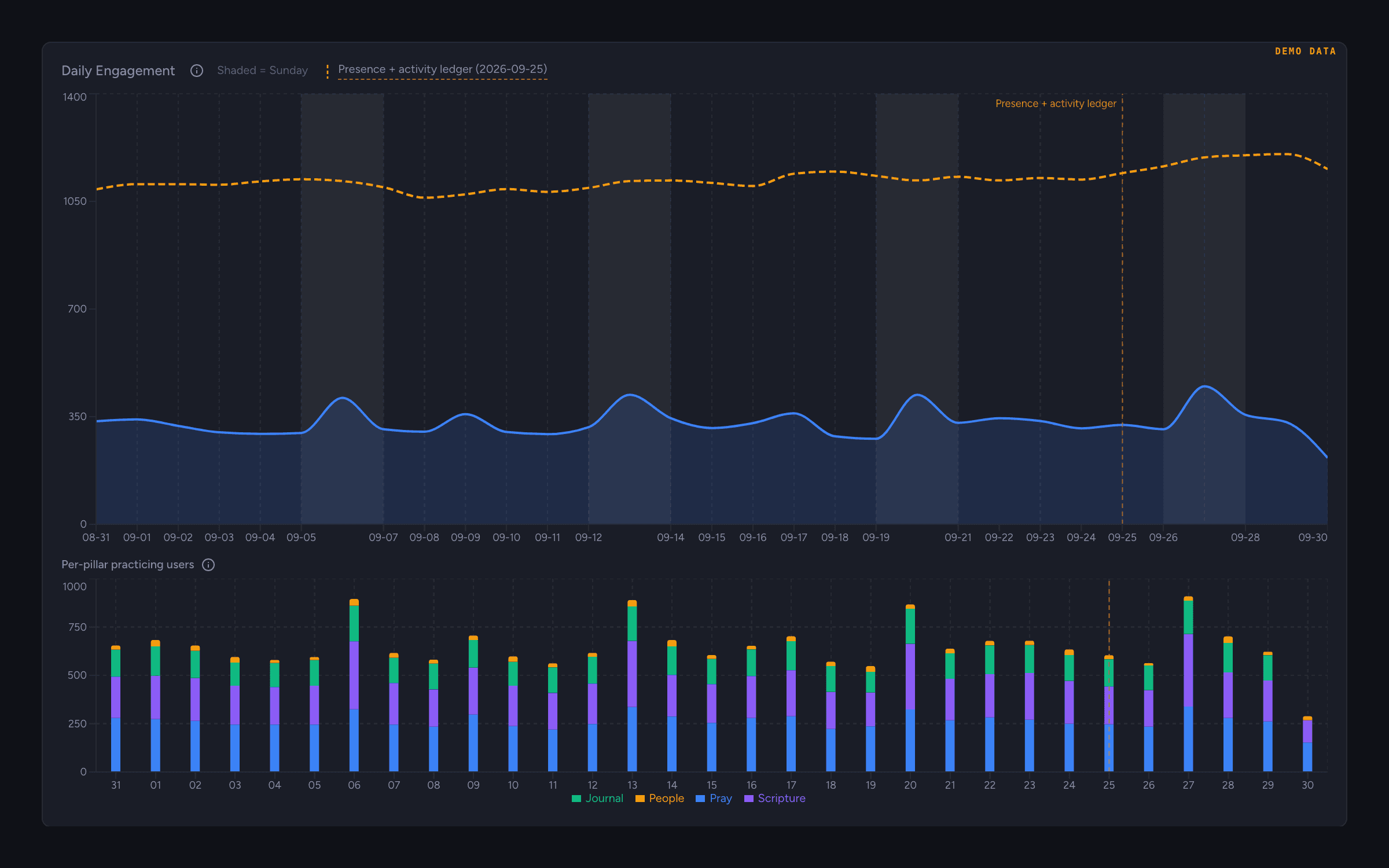This screenshot has height=868, width=1389.
Task: Click the 750 label on bar chart axis
Action: tap(77, 627)
